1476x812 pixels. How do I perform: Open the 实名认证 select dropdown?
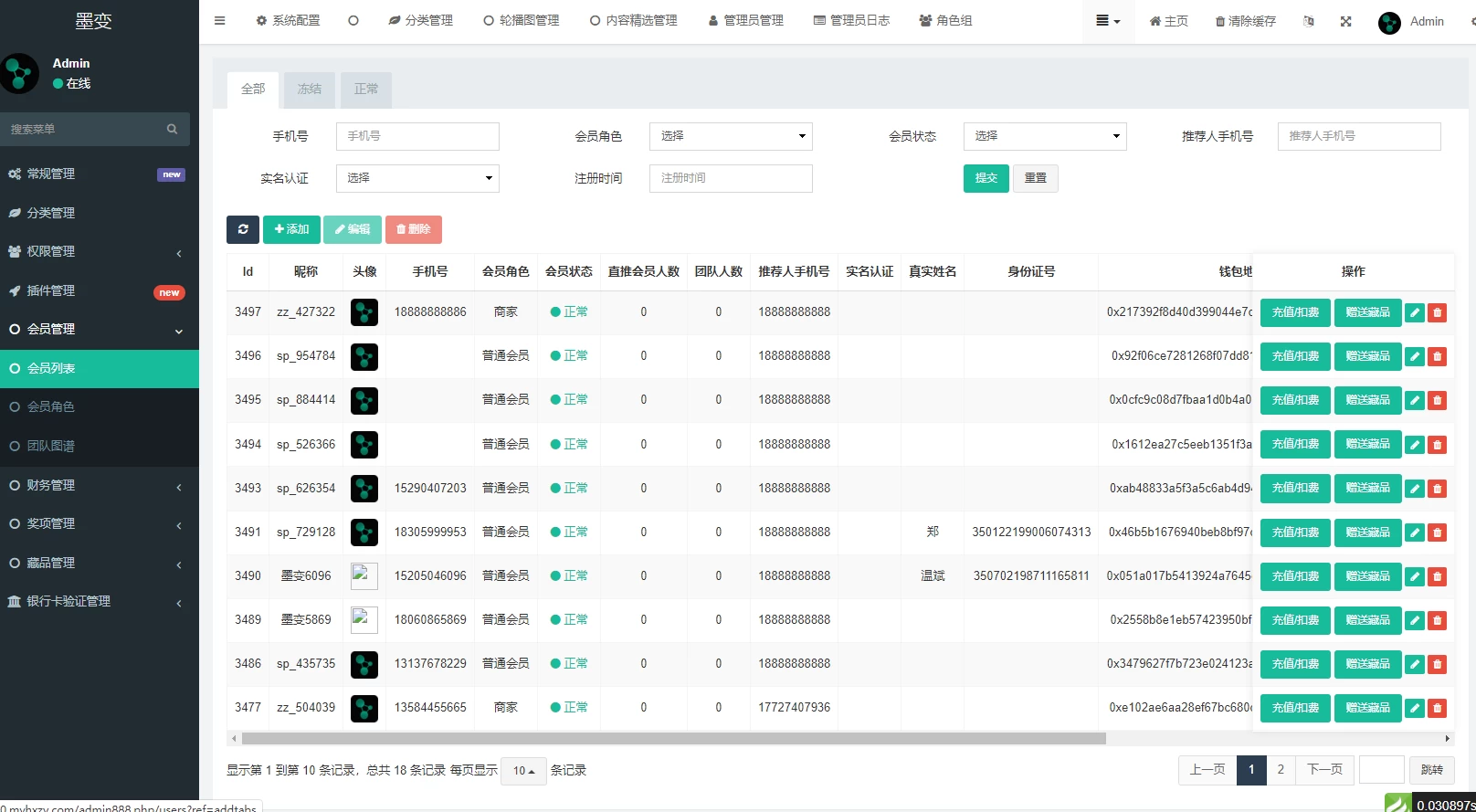pos(417,178)
